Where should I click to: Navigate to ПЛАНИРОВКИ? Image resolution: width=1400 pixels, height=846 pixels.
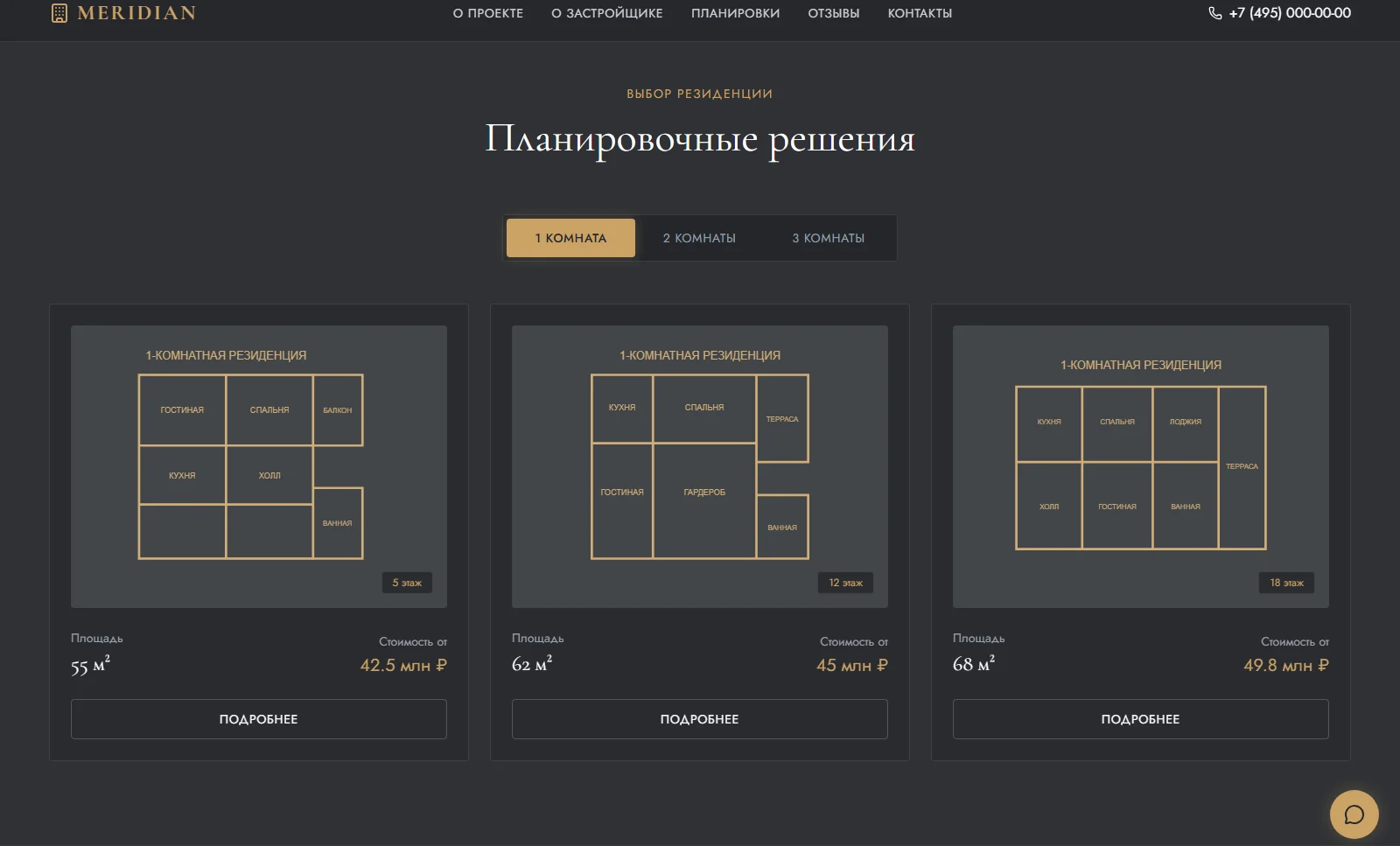[735, 13]
